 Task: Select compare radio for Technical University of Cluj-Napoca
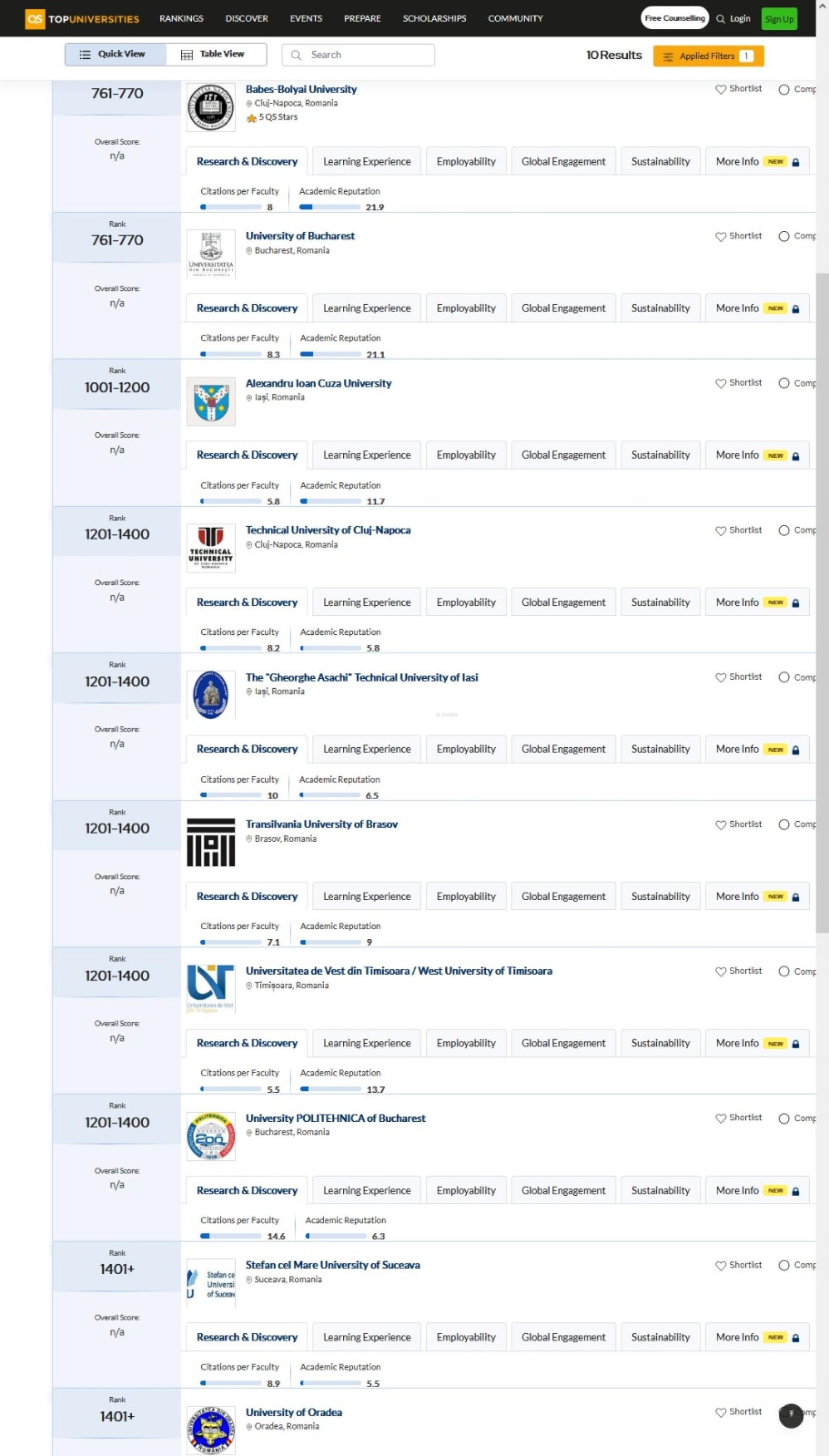click(x=784, y=530)
